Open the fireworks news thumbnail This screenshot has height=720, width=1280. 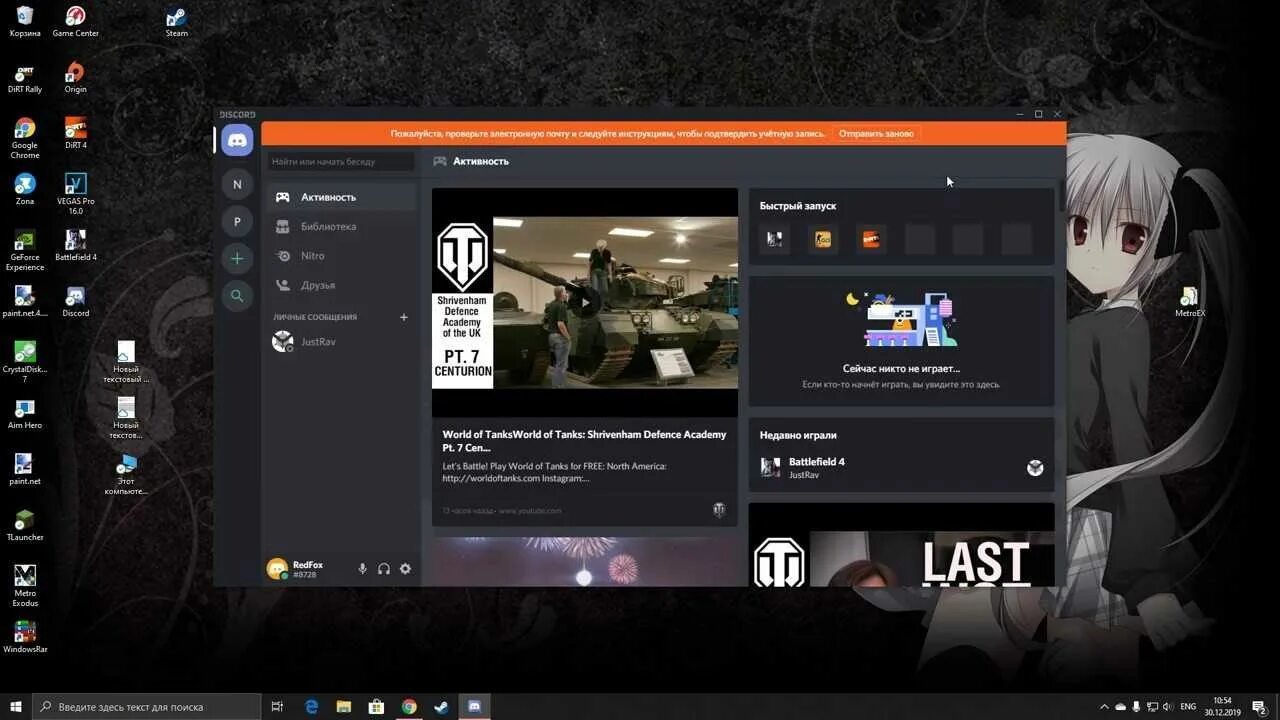585,562
